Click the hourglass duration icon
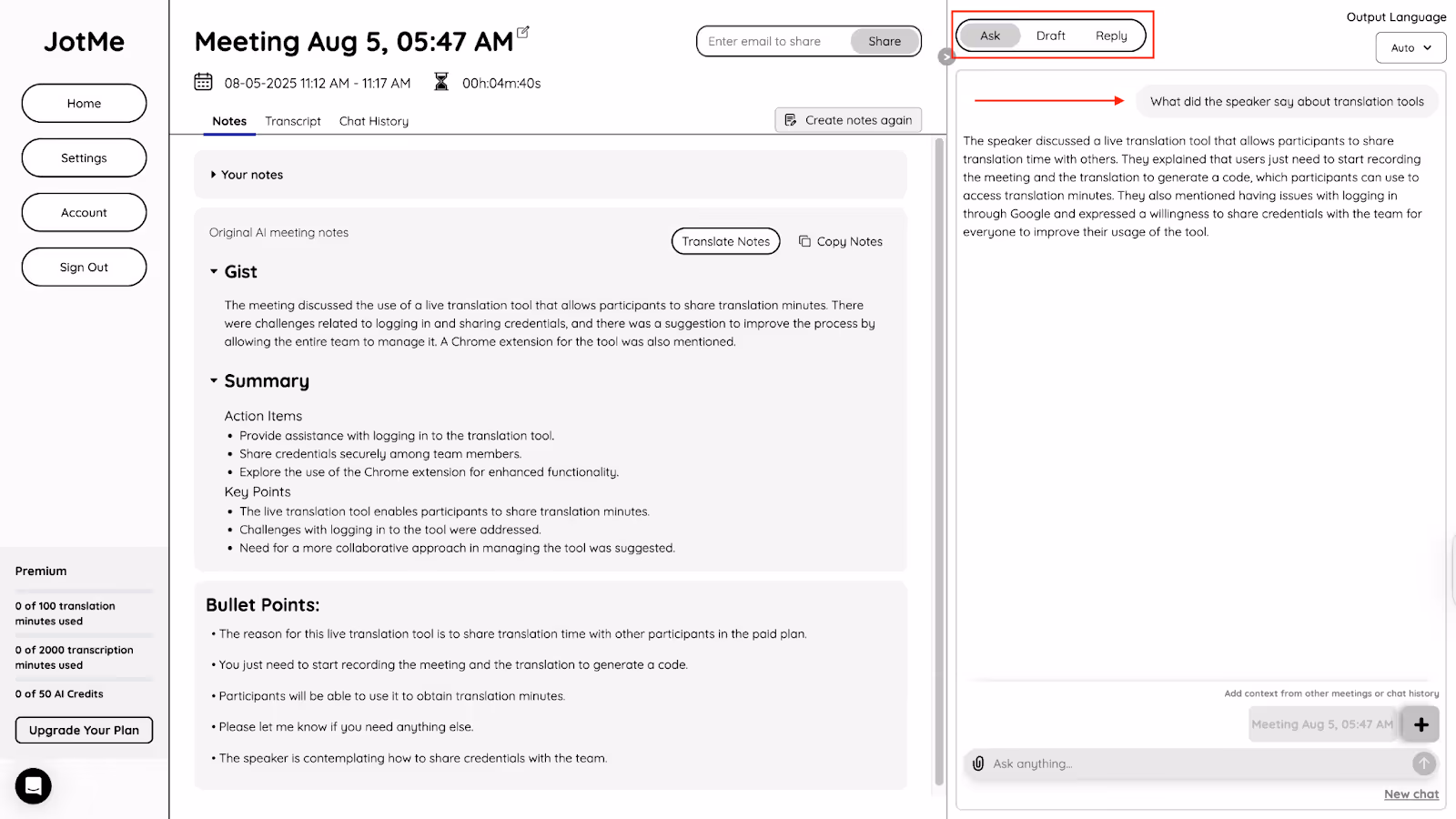 (441, 82)
